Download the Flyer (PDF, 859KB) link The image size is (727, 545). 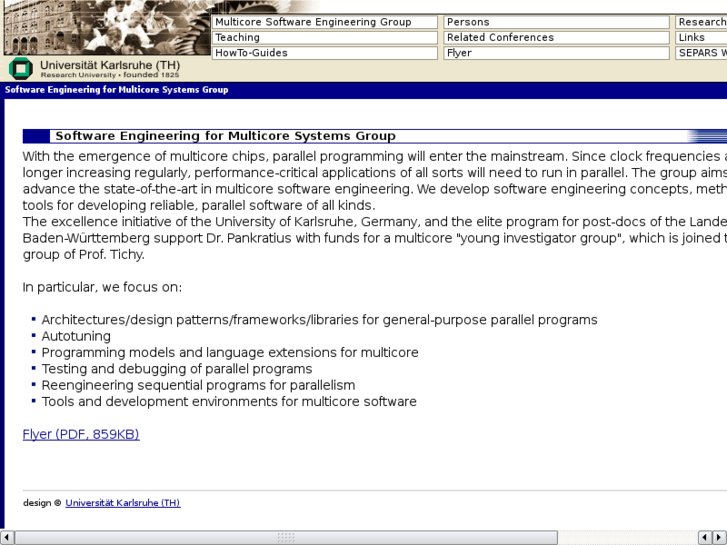[81, 434]
